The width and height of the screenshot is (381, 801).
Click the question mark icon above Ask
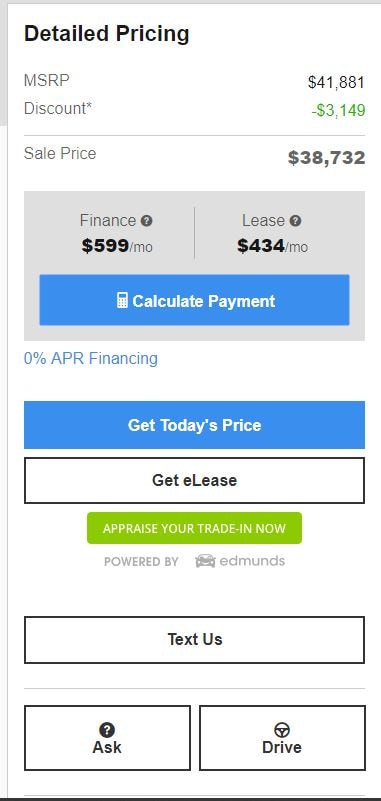point(107,729)
